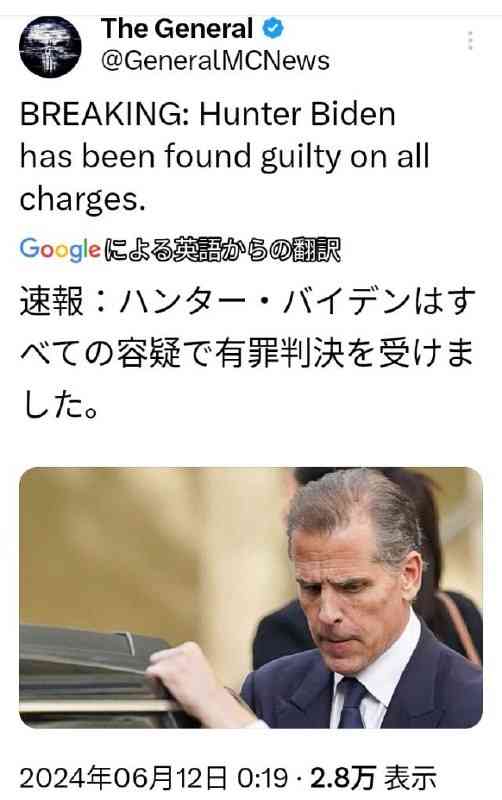Open the 2.8万 表示 view count
The image size is (502, 800).
[373, 778]
